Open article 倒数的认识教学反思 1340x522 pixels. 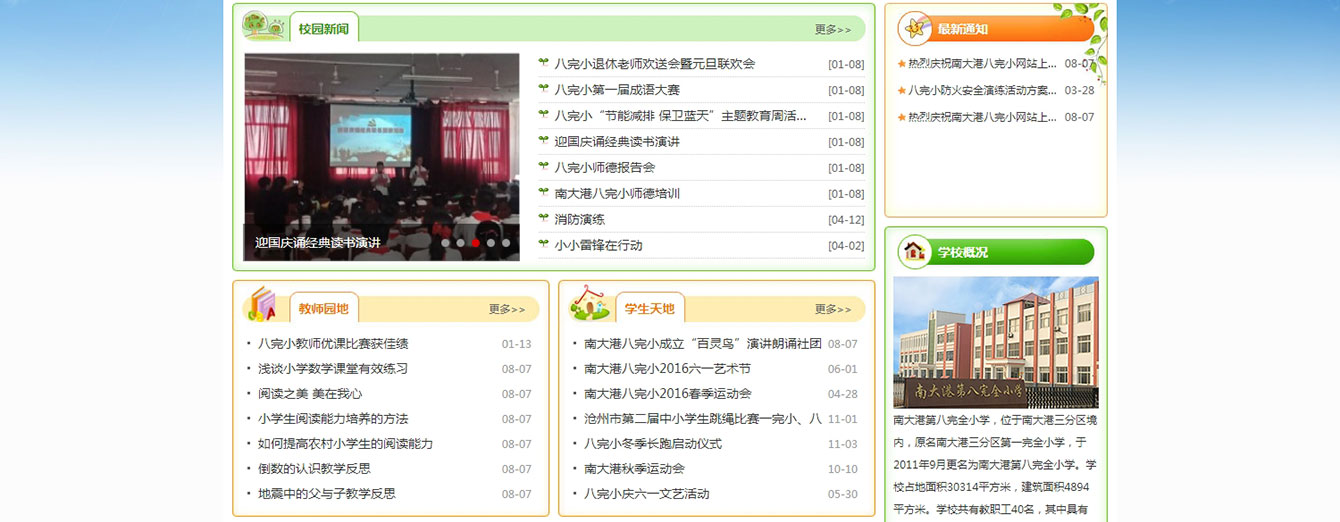point(314,469)
